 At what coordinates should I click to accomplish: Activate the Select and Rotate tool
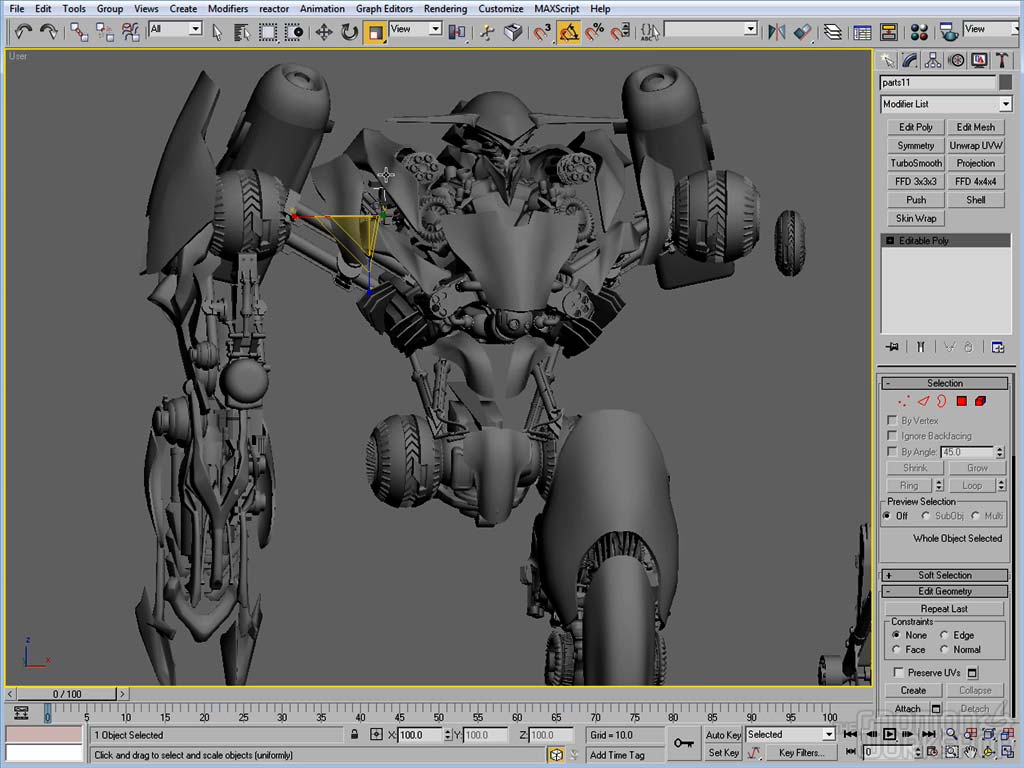(349, 31)
